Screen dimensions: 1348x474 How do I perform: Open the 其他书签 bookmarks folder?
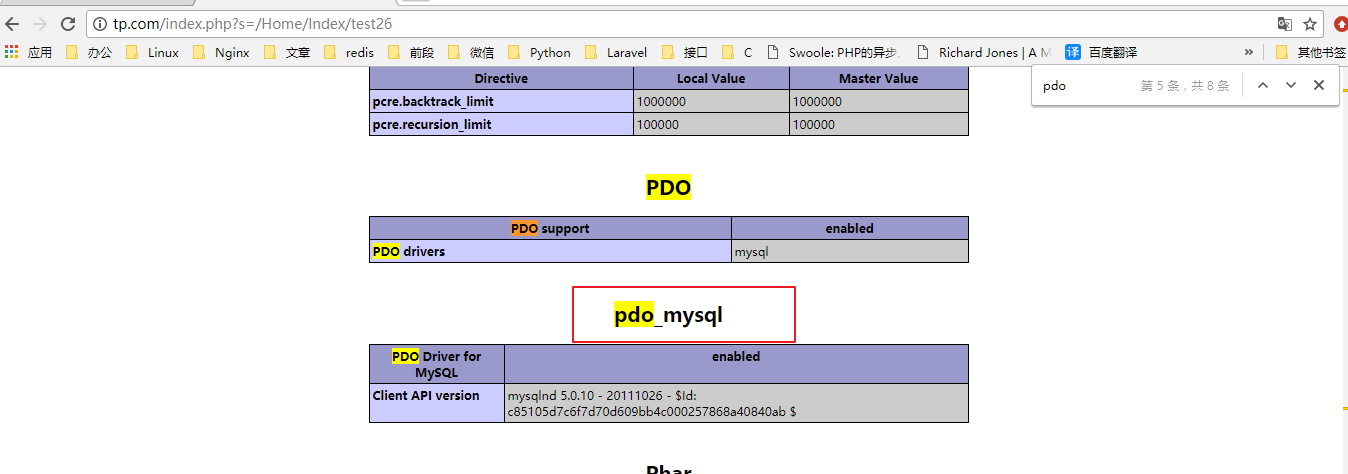coord(1310,53)
